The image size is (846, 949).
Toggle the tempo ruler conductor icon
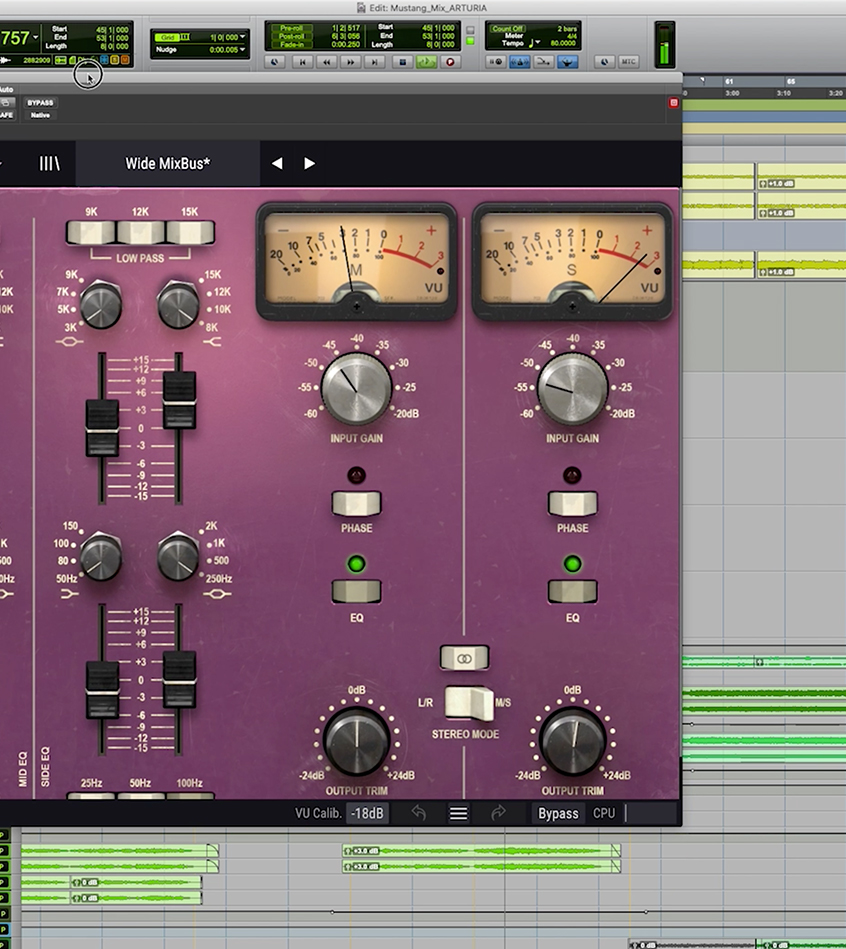point(567,62)
